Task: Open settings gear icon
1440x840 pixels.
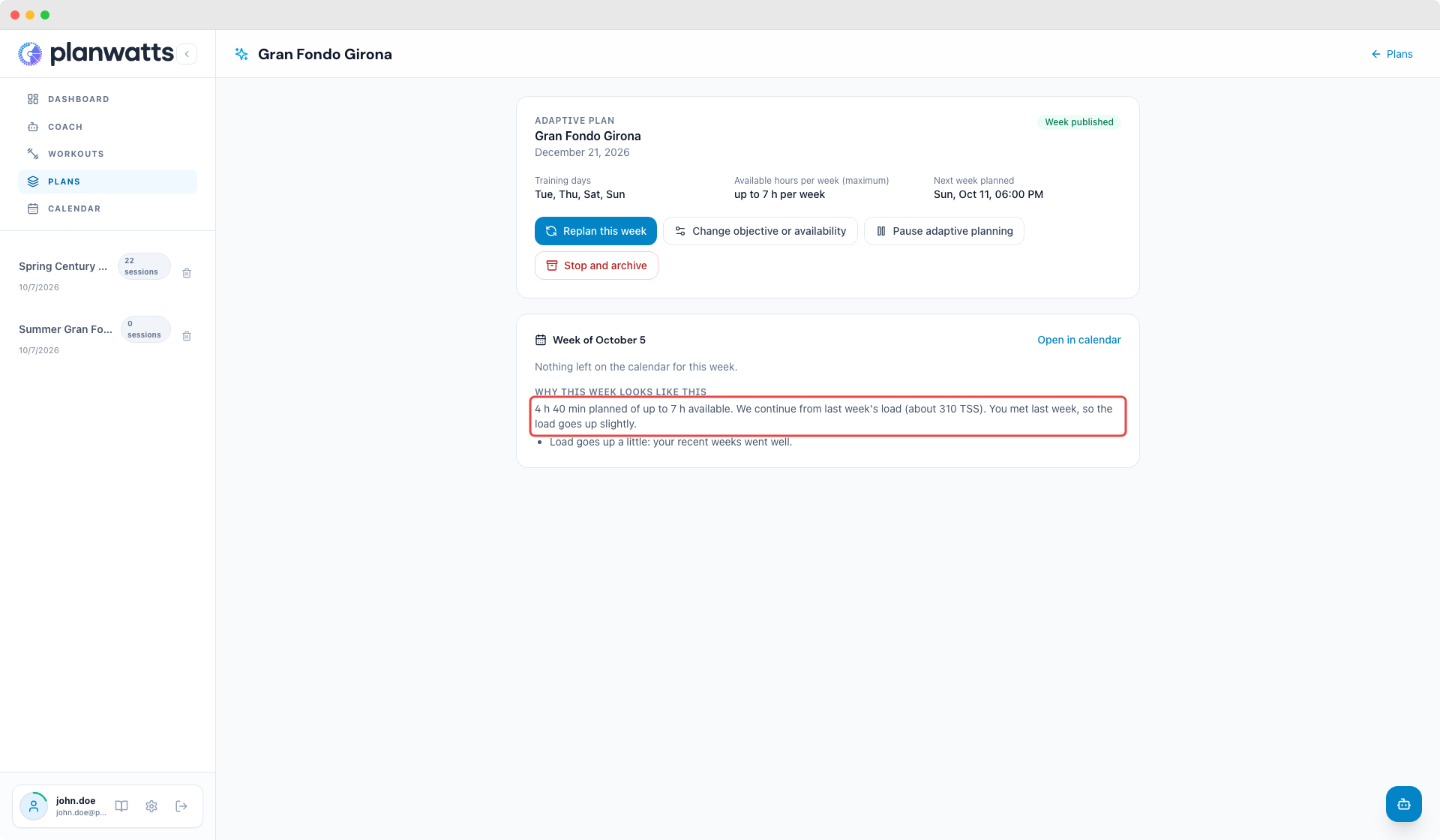Action: point(151,806)
